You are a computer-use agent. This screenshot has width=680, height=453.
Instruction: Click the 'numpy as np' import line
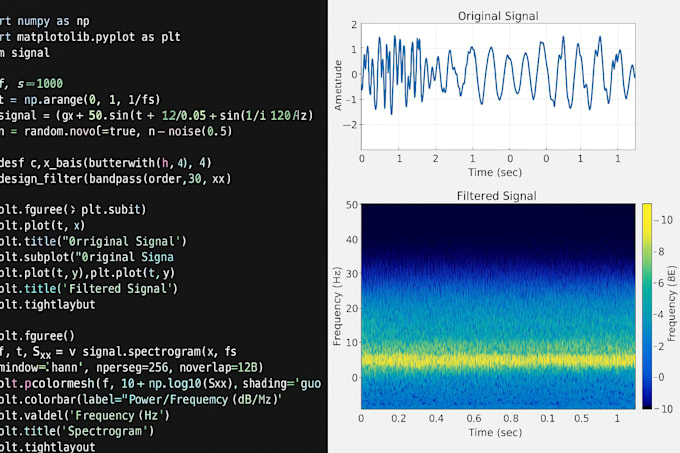pyautogui.click(x=45, y=21)
